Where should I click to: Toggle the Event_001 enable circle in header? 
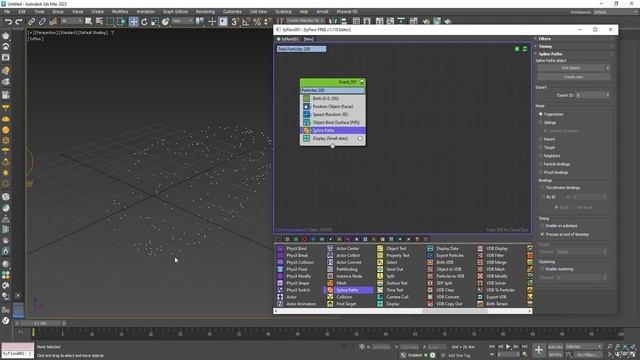pyautogui.click(x=362, y=82)
